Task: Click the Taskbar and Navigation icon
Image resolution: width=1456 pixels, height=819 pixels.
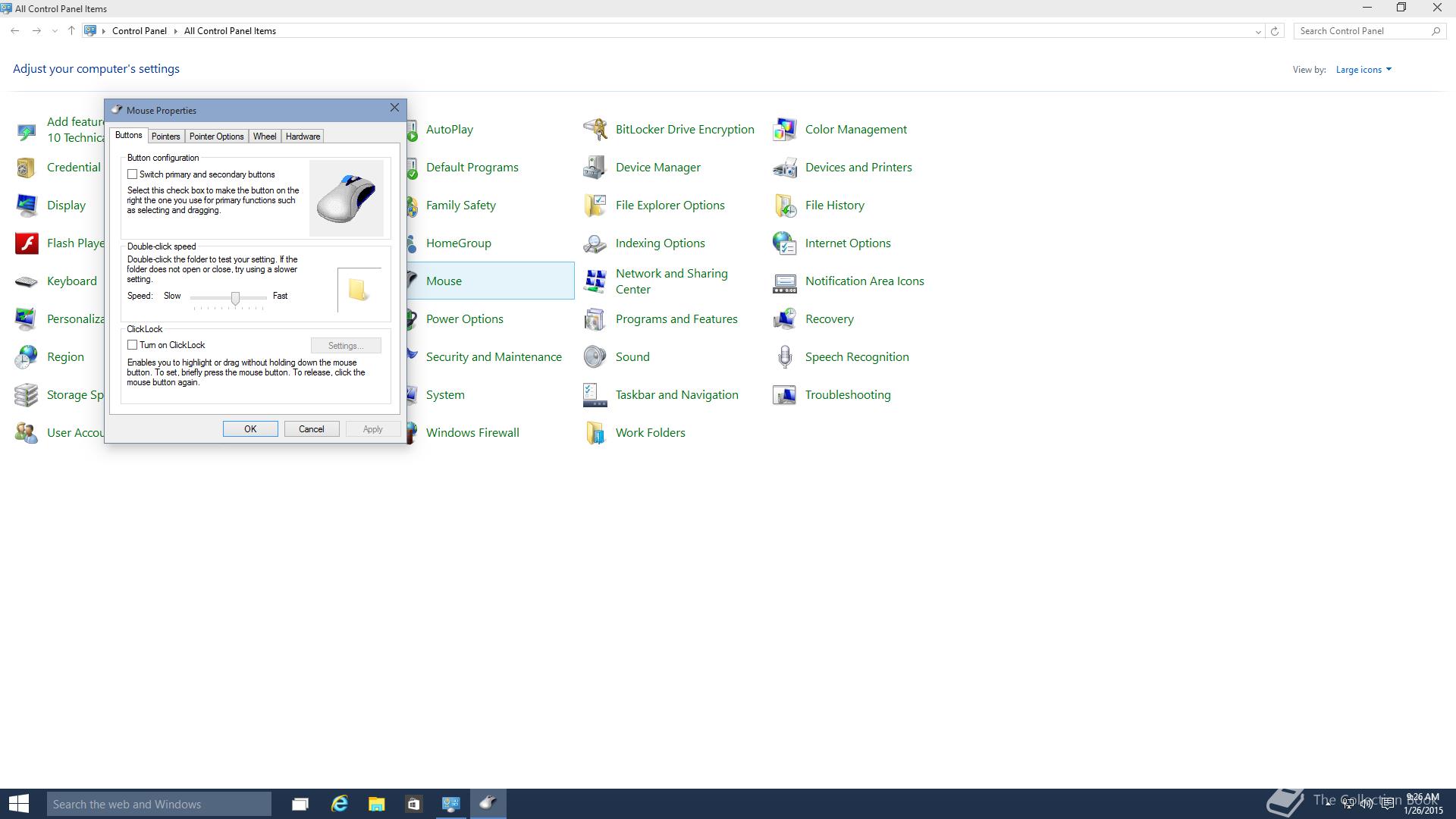Action: click(595, 394)
